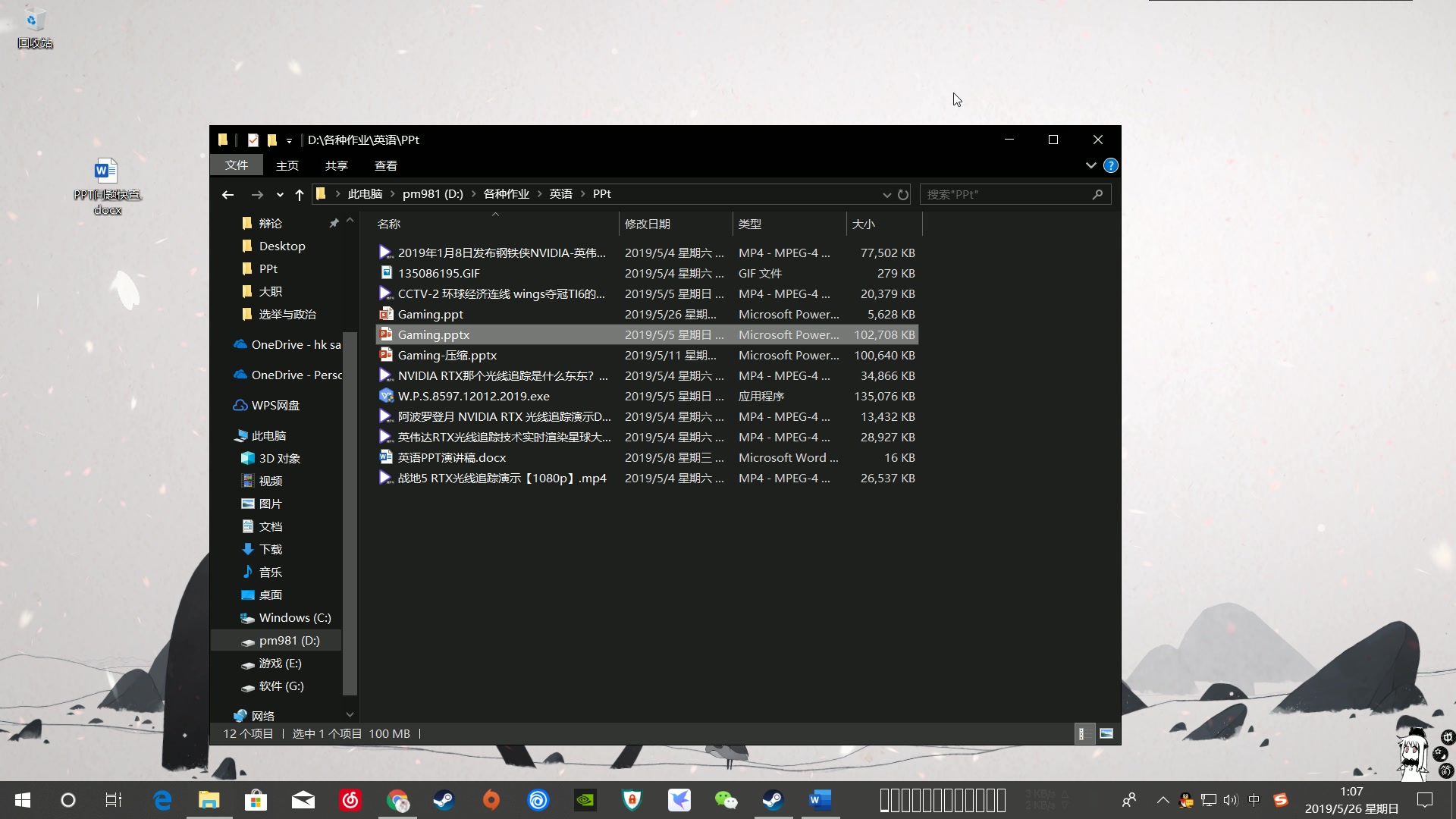Open the 文件 menu tab
This screenshot has height=819, width=1456.
click(x=237, y=165)
